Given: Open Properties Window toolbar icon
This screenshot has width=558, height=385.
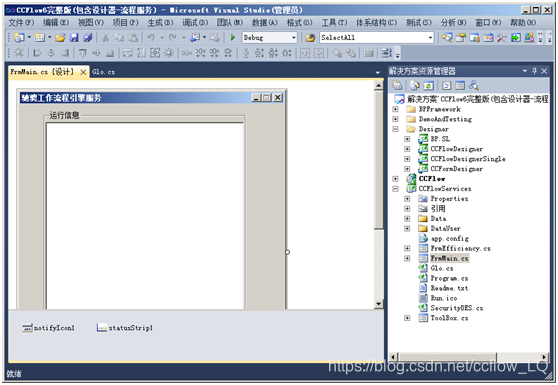Looking at the screenshot, I should click(x=461, y=37).
